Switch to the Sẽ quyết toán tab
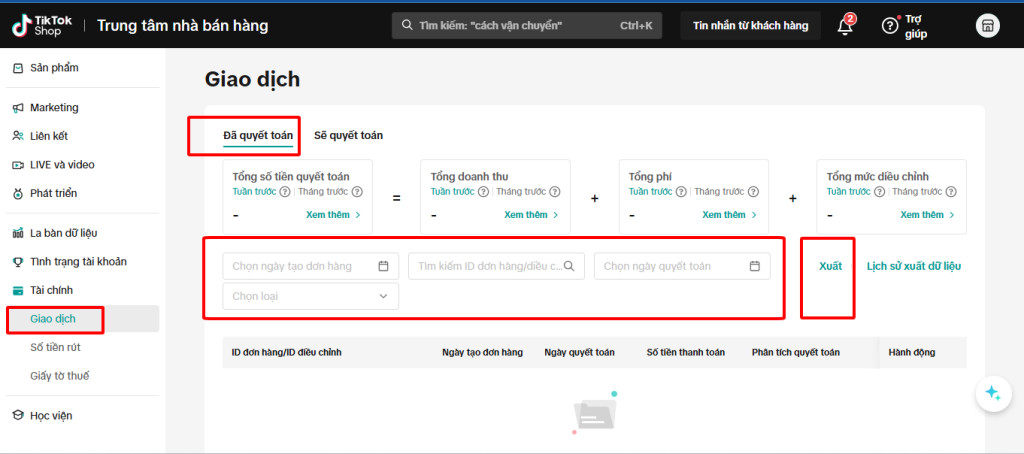The image size is (1024, 454). [348, 135]
